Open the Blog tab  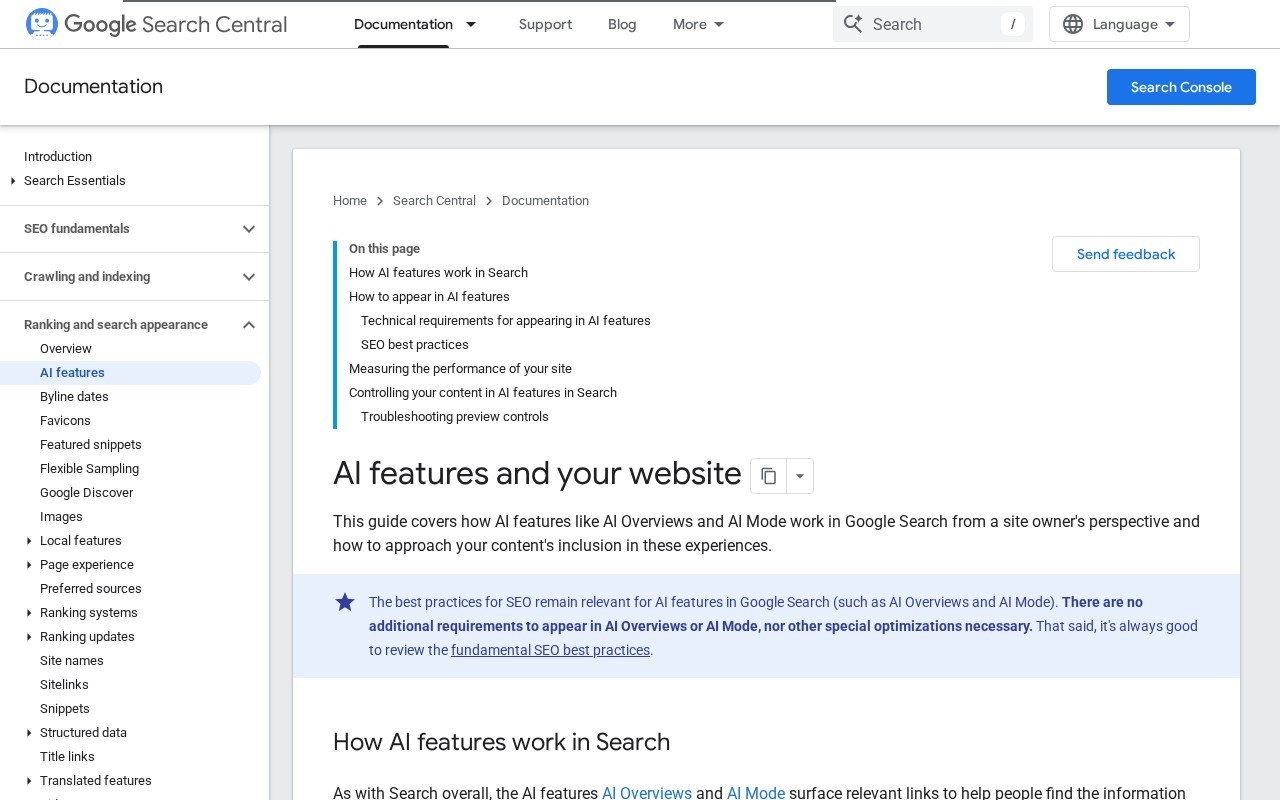pyautogui.click(x=622, y=24)
